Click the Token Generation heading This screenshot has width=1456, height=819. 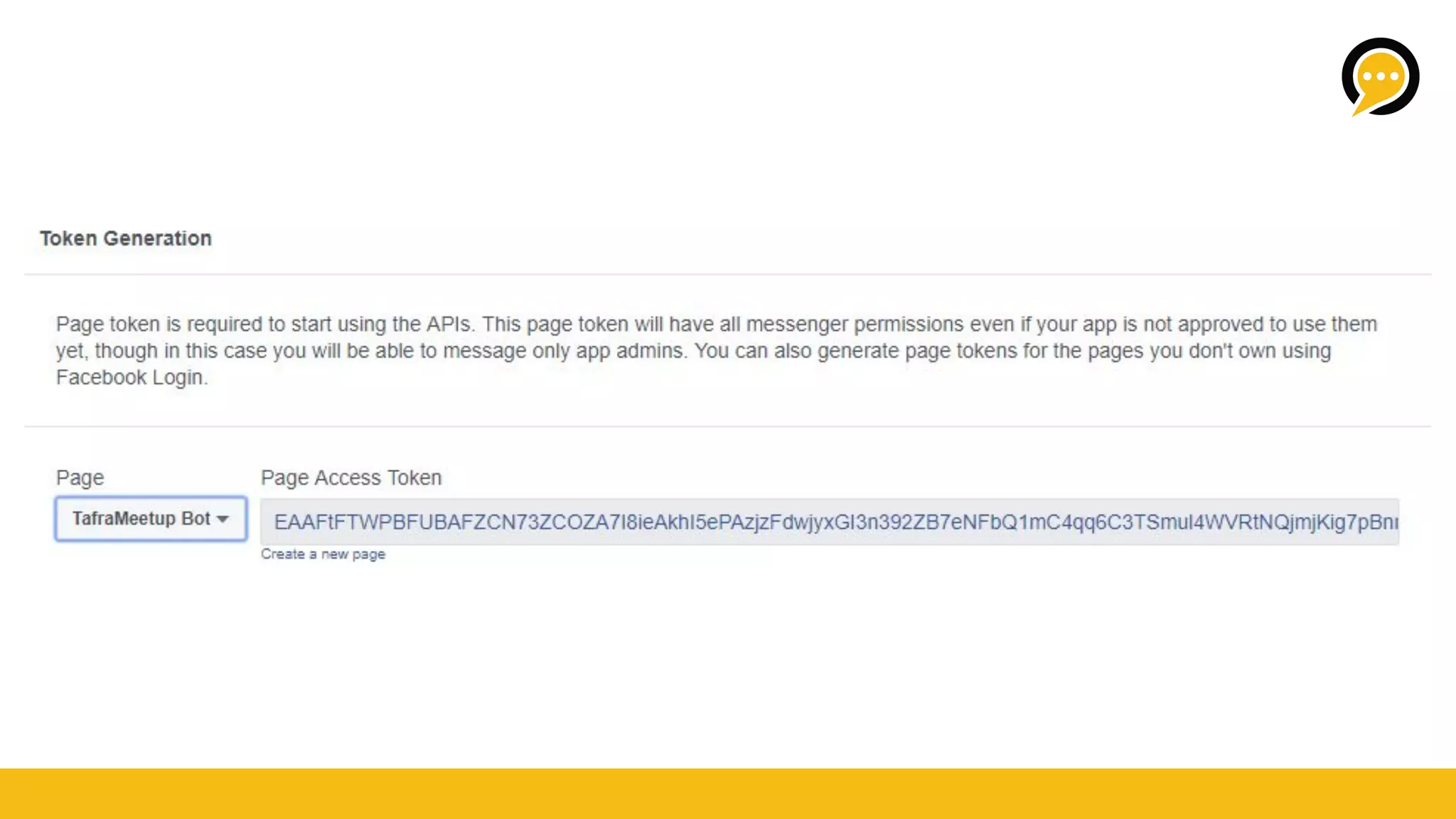(x=126, y=238)
